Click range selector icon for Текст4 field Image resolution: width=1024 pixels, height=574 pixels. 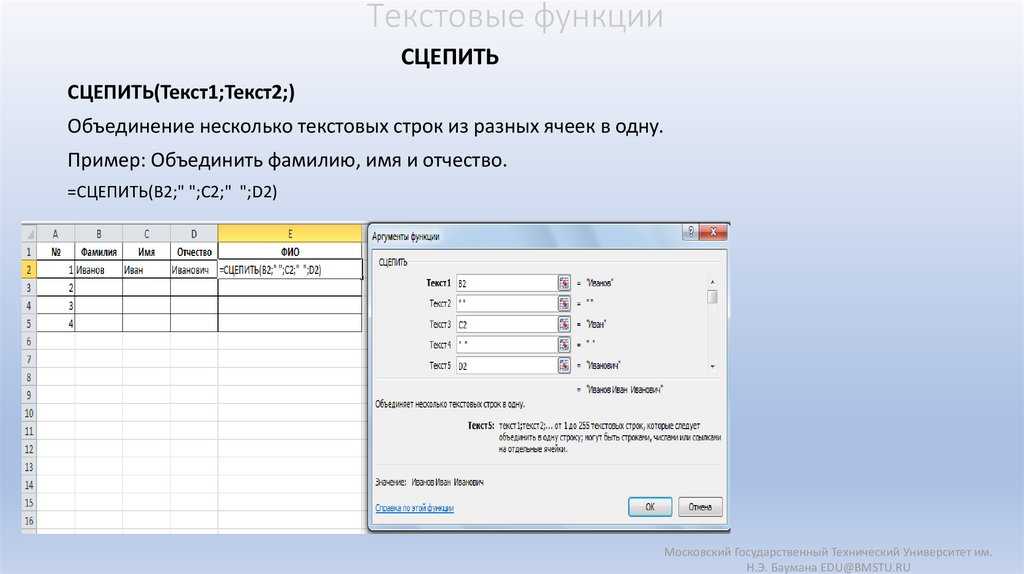point(564,345)
